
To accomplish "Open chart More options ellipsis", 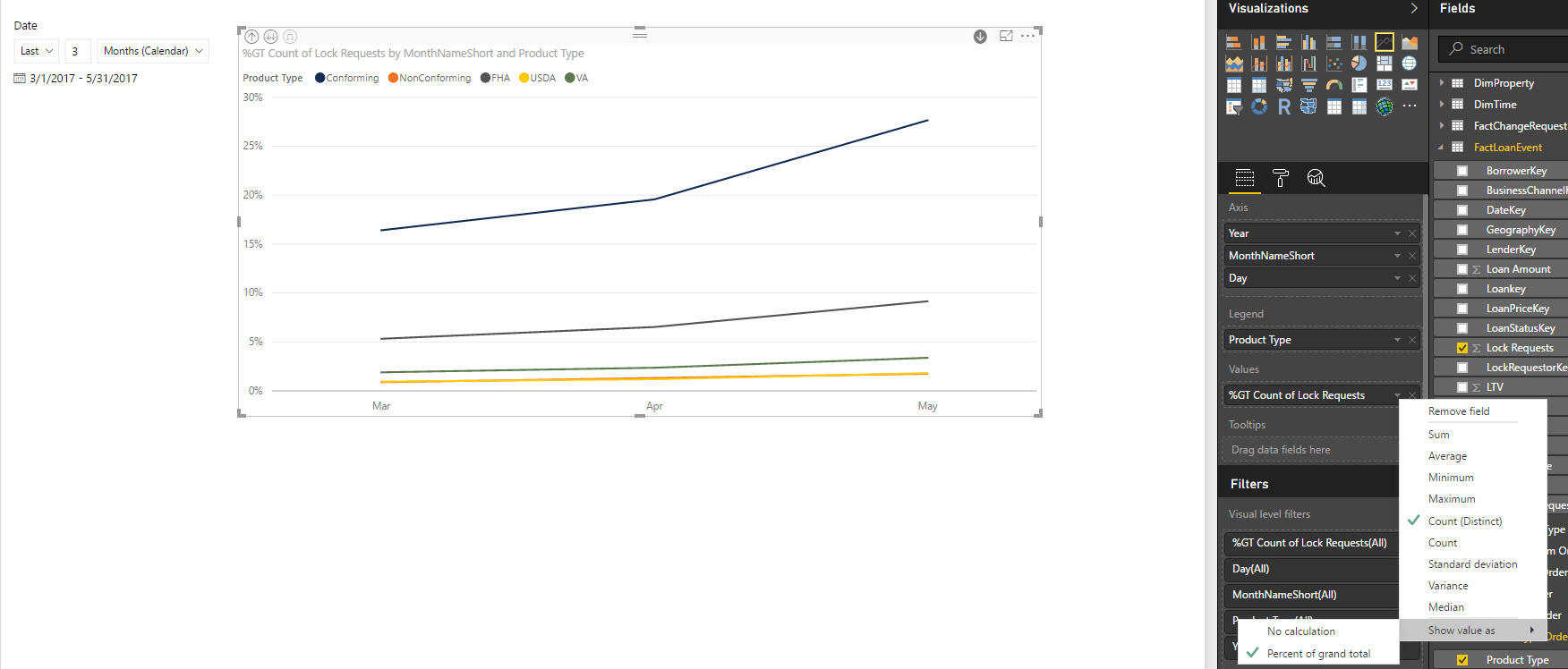I will (1027, 36).
